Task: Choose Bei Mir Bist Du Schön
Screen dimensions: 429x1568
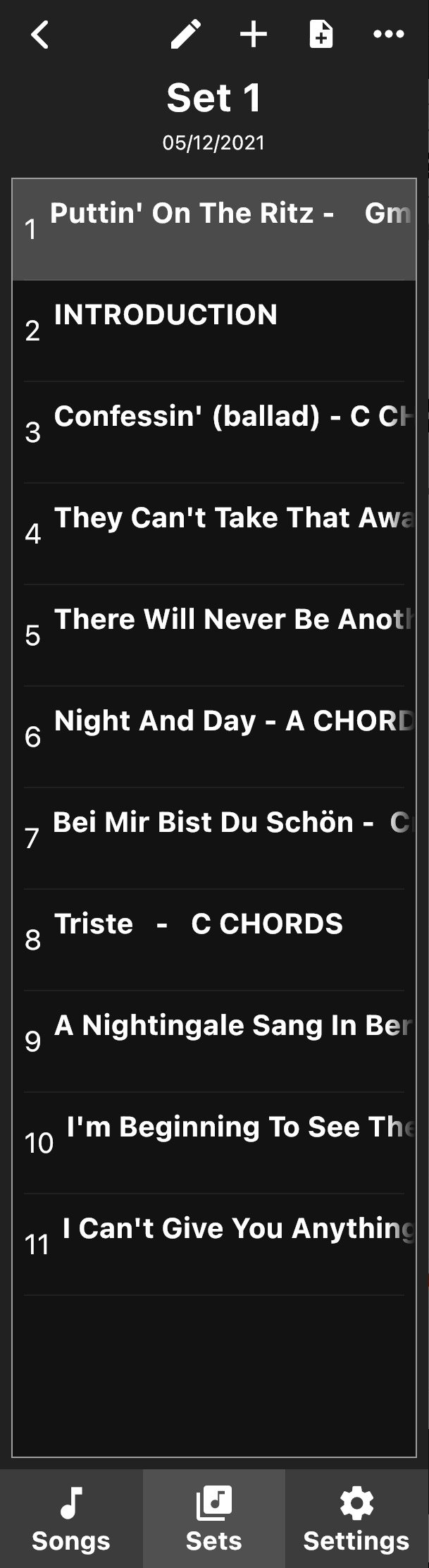Action: coord(214,839)
